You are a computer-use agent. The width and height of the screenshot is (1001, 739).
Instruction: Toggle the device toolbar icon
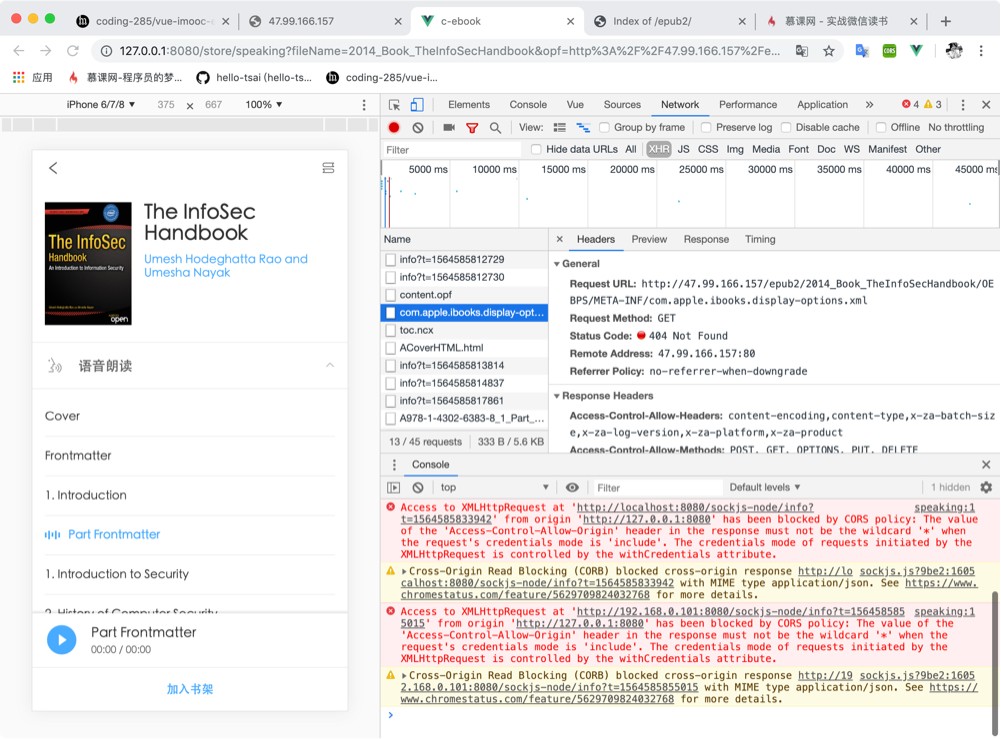[417, 105]
